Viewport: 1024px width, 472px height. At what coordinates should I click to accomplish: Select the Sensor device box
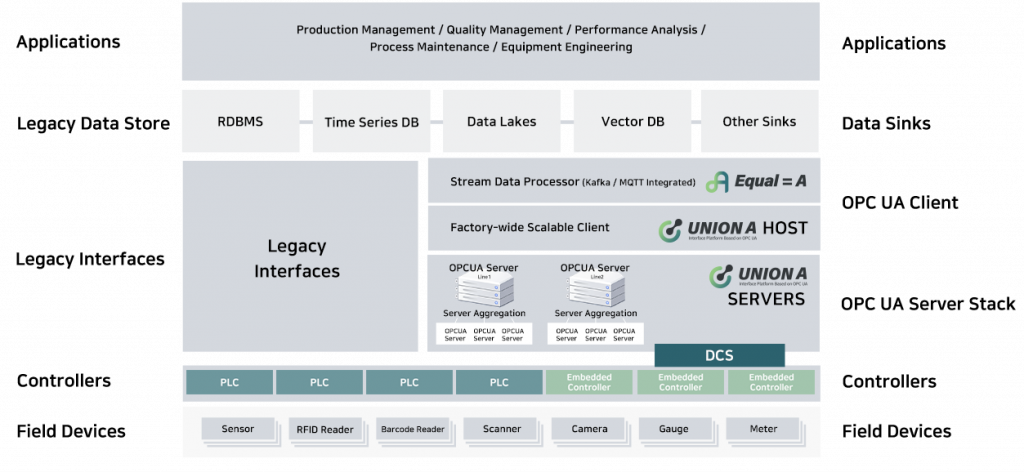pos(236,430)
